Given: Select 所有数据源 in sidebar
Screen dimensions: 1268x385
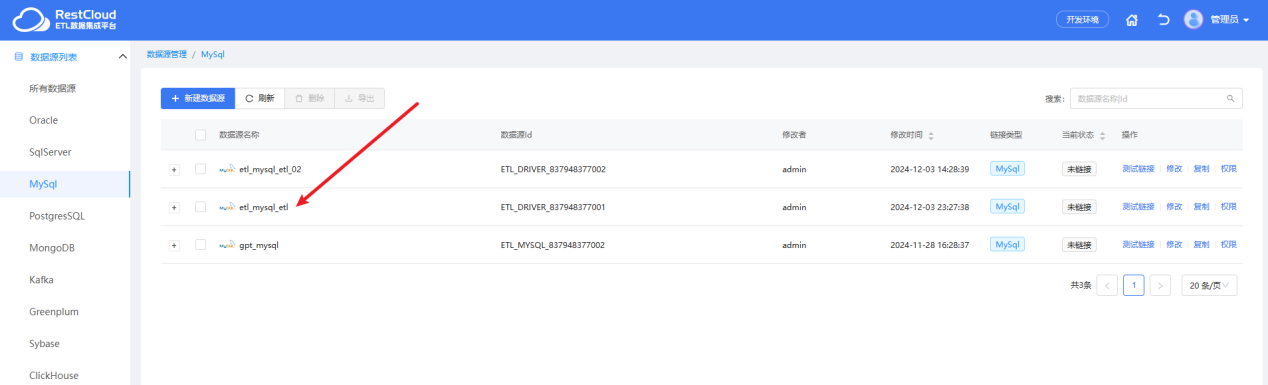Looking at the screenshot, I should coord(53,88).
